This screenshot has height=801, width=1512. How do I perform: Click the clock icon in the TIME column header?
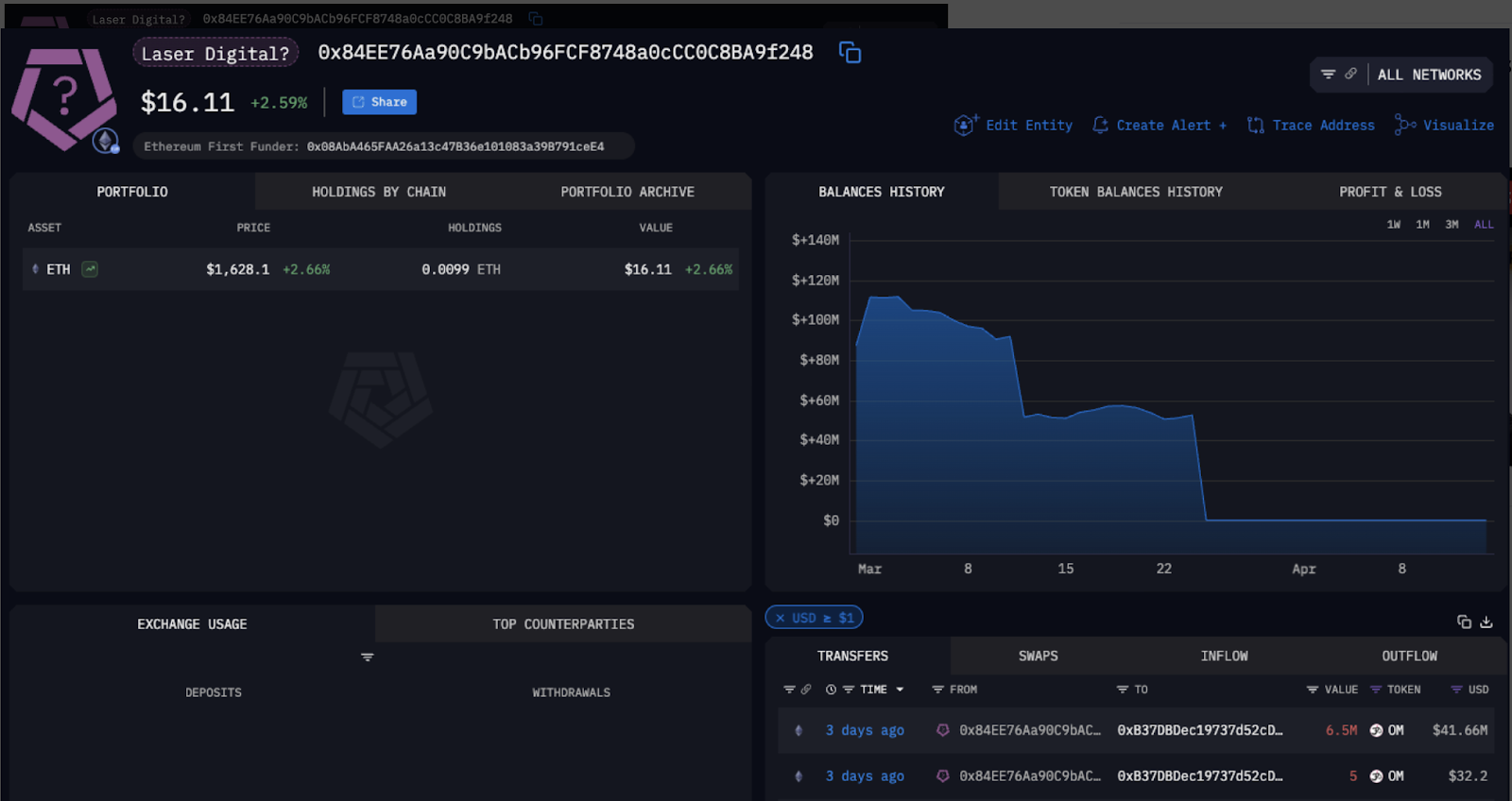point(831,690)
